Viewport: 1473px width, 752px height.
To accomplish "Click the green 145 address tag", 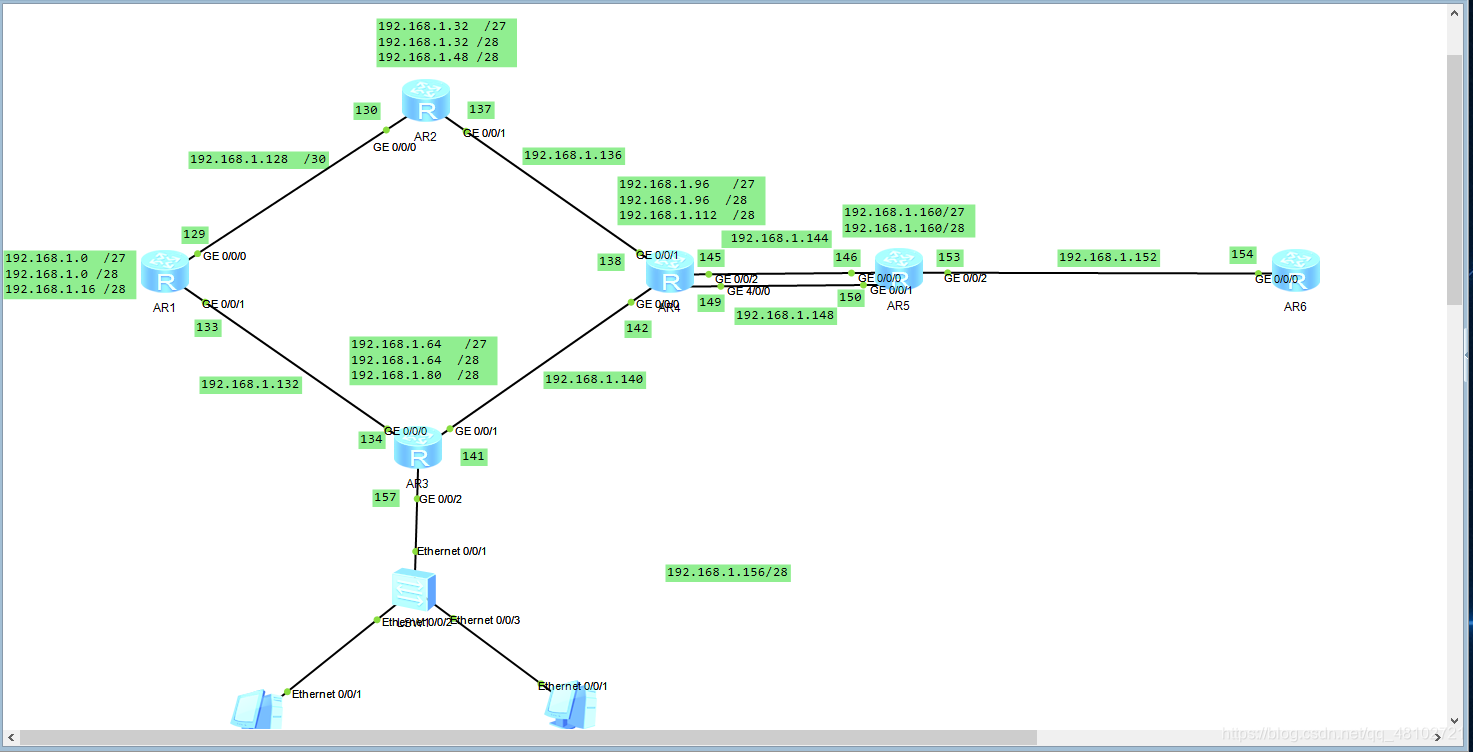I will click(711, 258).
